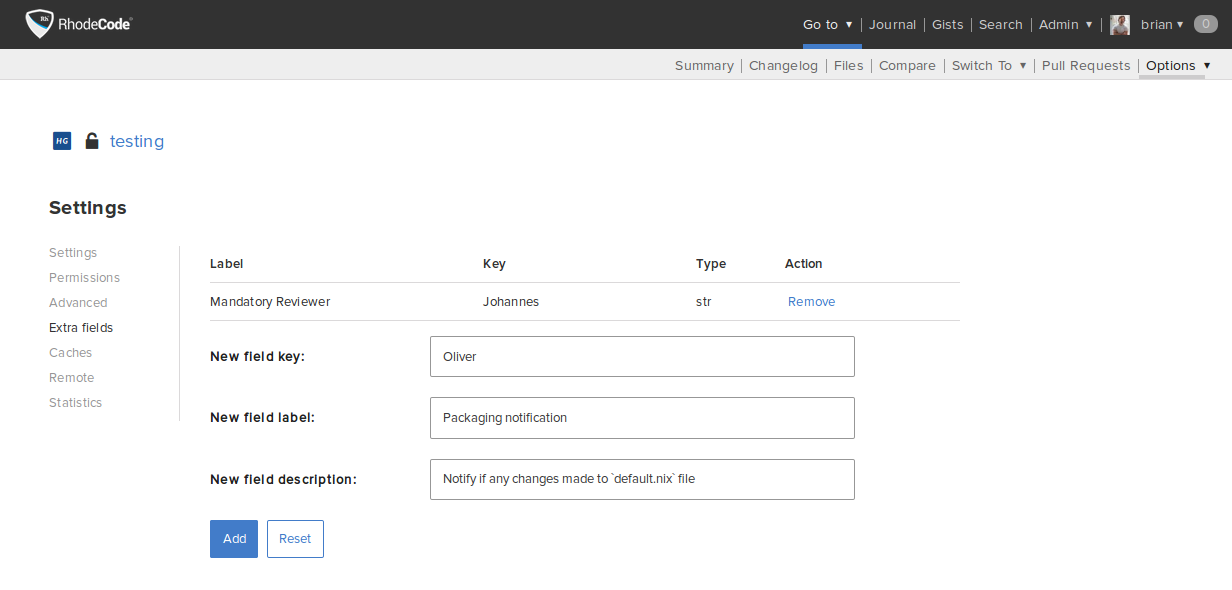This screenshot has width=1232, height=590.
Task: Focus the New field key input
Action: [x=642, y=357]
